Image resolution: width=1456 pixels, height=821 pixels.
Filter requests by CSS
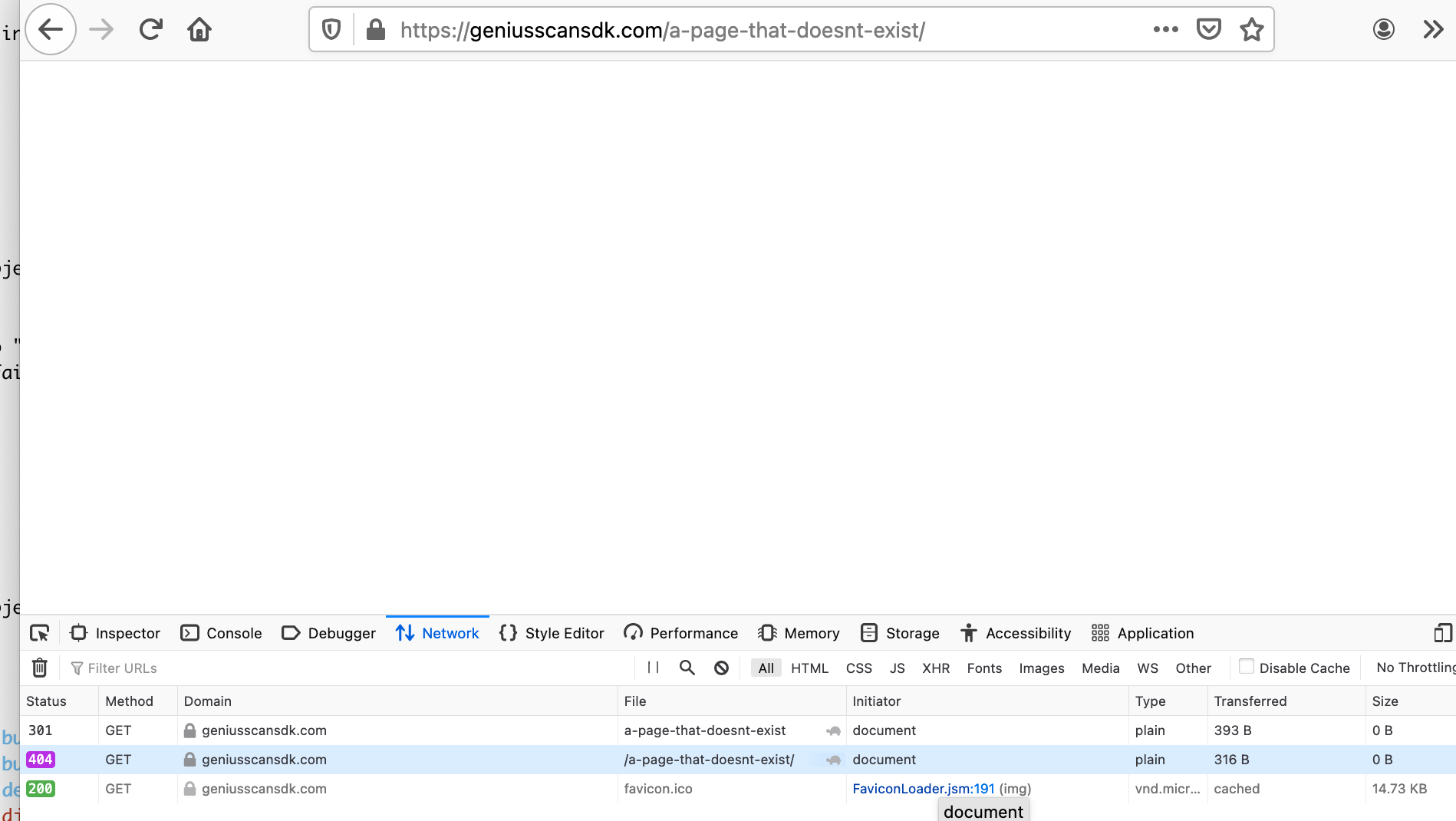[858, 668]
